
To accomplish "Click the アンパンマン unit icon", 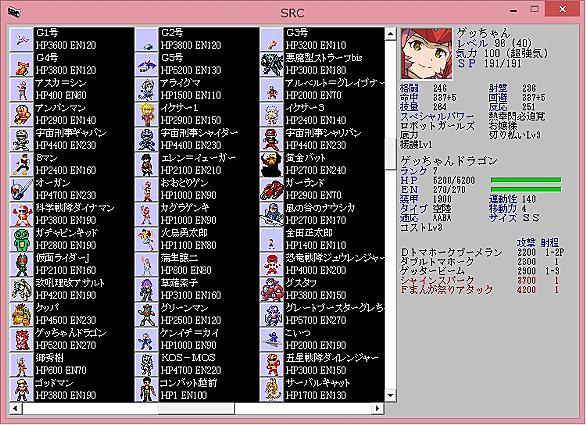I will tap(21, 114).
